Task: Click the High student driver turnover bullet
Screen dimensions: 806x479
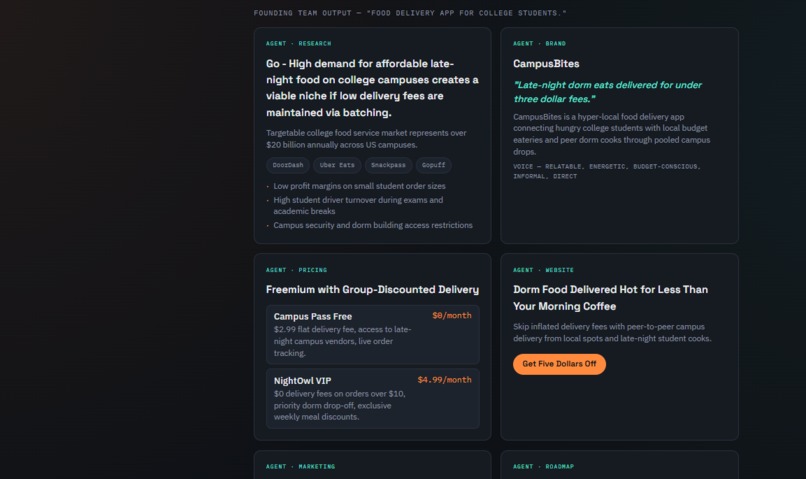Action: [x=358, y=206]
